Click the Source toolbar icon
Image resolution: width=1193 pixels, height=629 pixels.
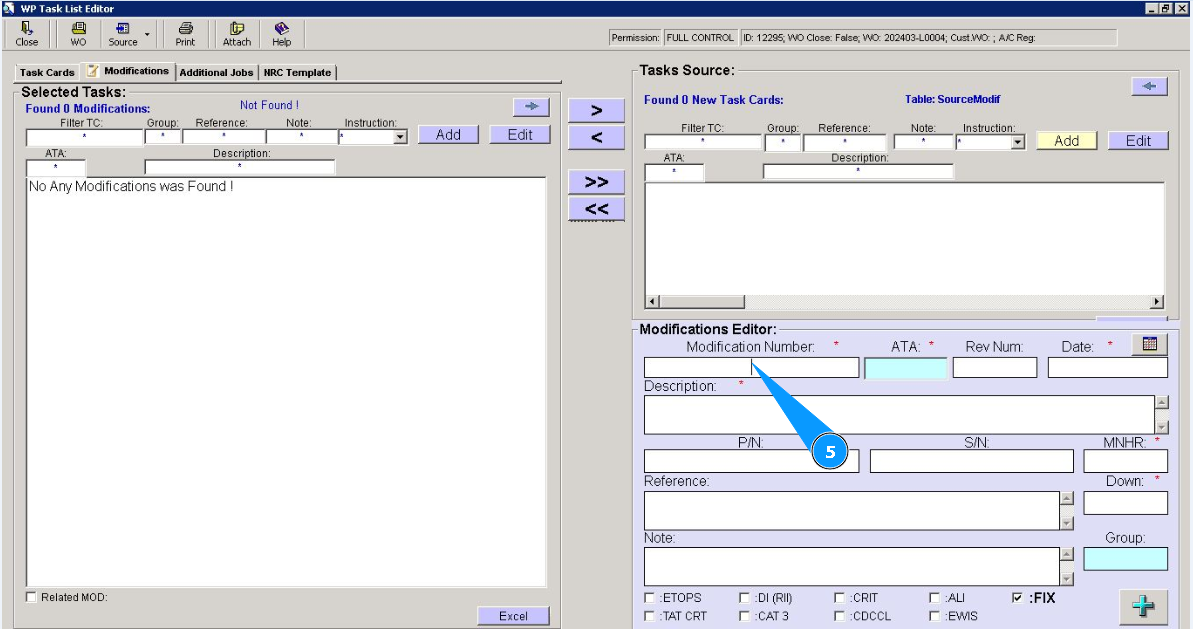[123, 34]
